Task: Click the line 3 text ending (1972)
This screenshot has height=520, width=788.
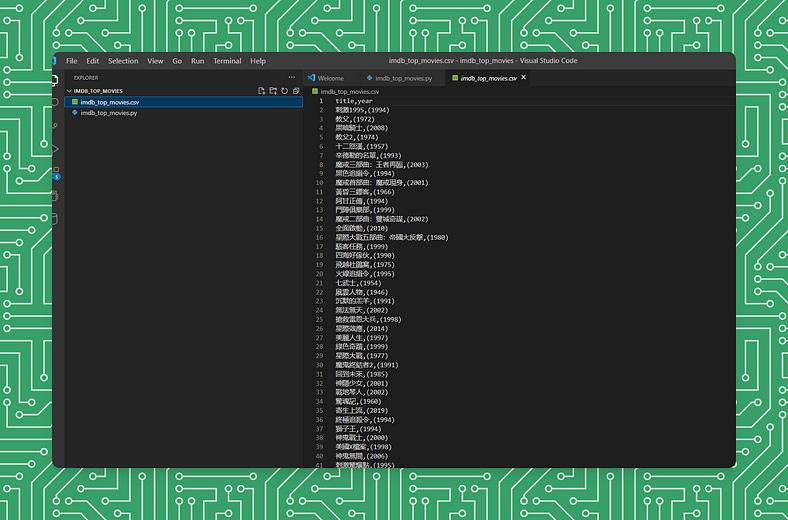Action: click(x=355, y=119)
